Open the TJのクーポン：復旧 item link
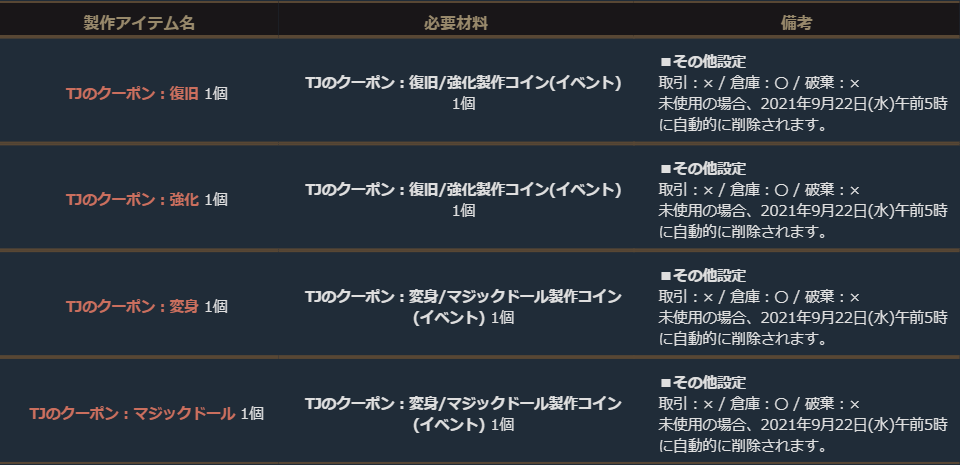960x465 pixels. 132,94
